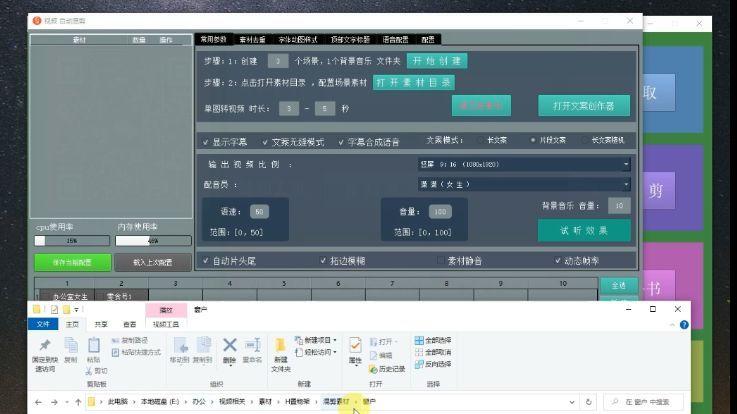Click the Copy to (复制到) icon

point(203,345)
